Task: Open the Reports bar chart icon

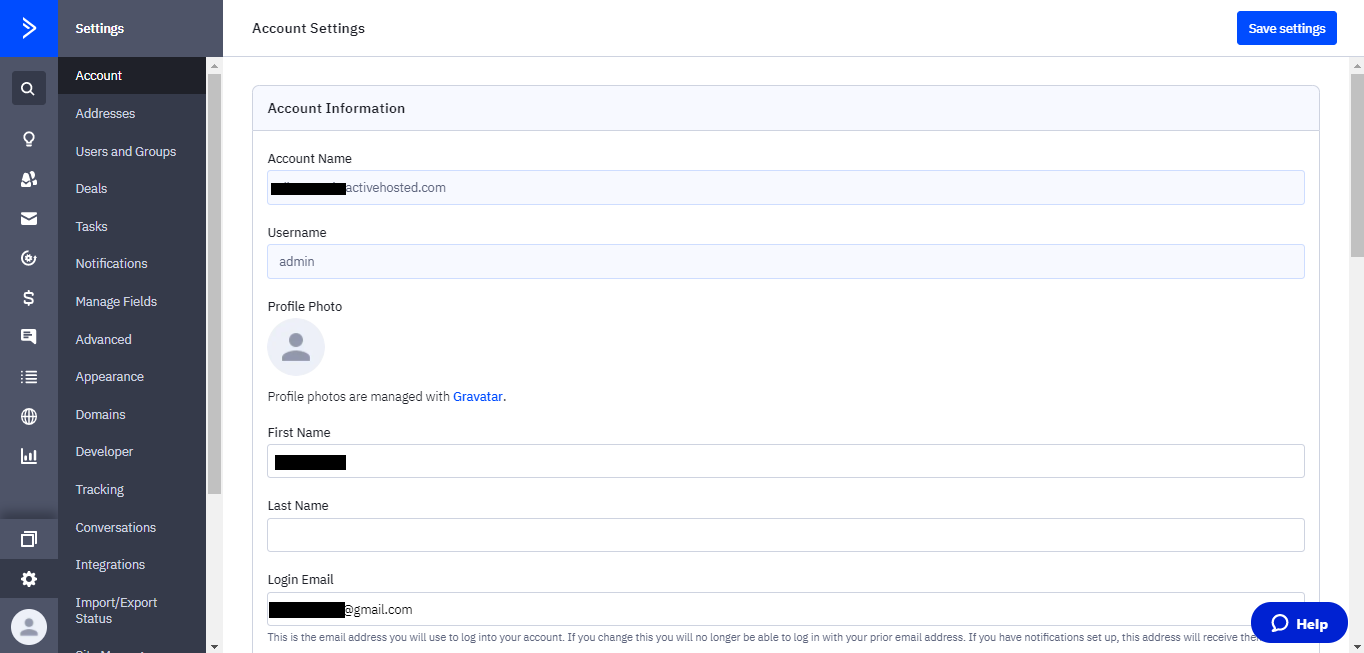Action: 29,456
